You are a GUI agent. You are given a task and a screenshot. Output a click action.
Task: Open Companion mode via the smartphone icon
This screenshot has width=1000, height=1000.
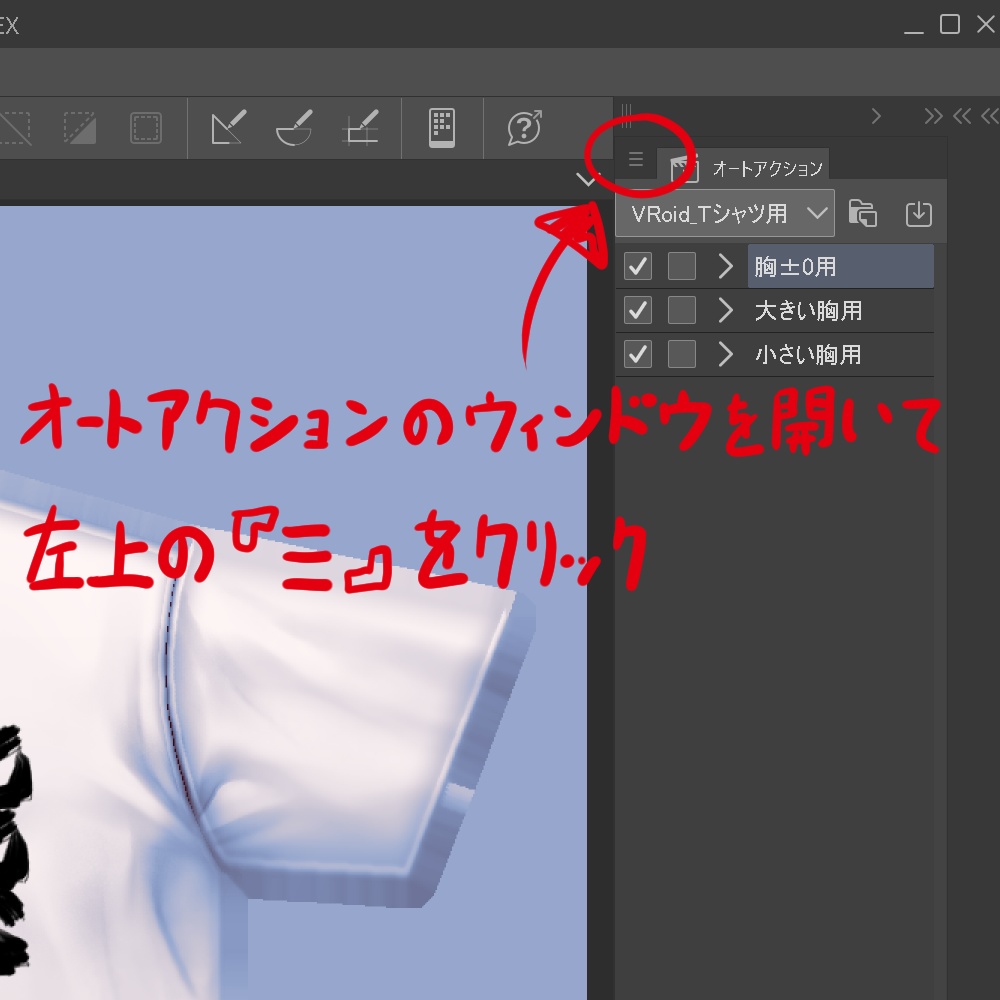tap(441, 128)
